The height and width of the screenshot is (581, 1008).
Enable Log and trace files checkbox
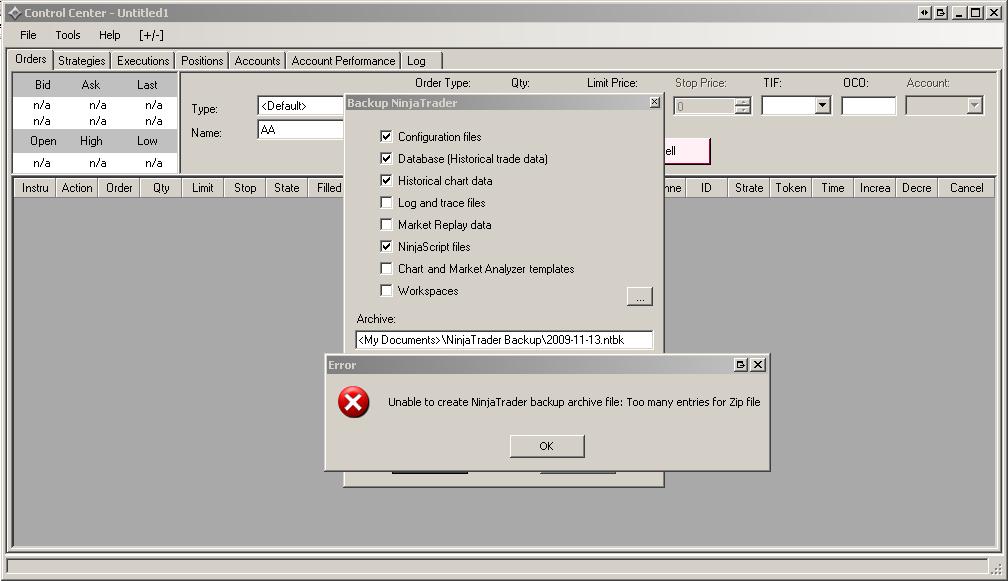click(x=386, y=202)
